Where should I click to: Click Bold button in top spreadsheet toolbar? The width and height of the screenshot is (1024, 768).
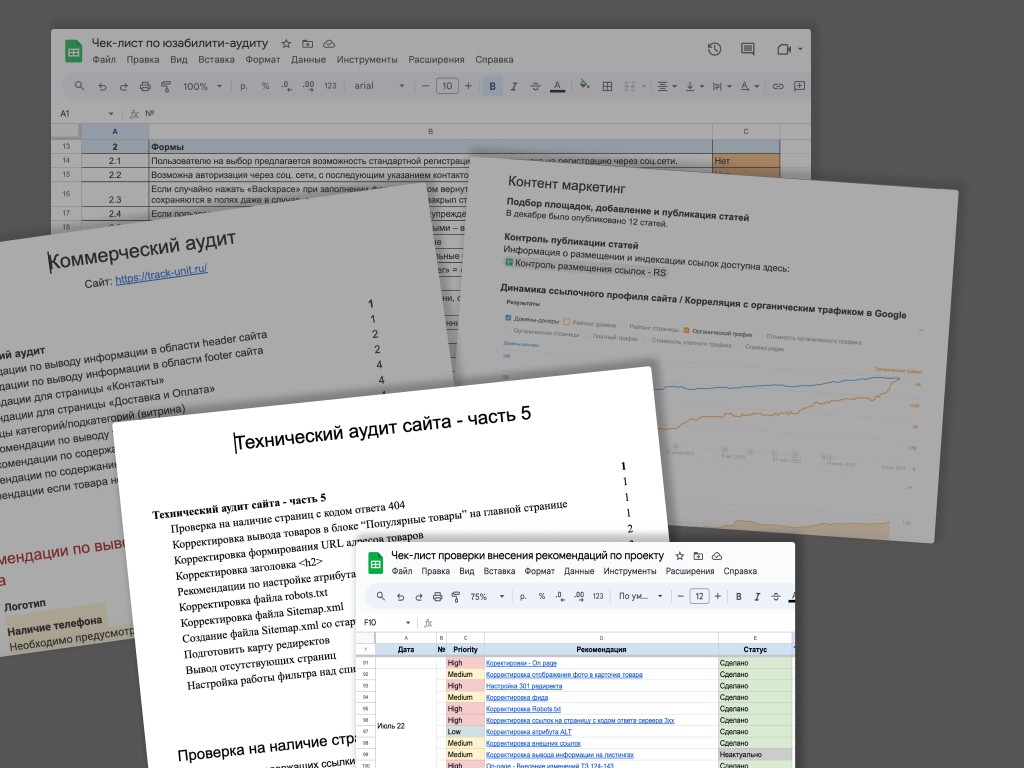tap(492, 86)
